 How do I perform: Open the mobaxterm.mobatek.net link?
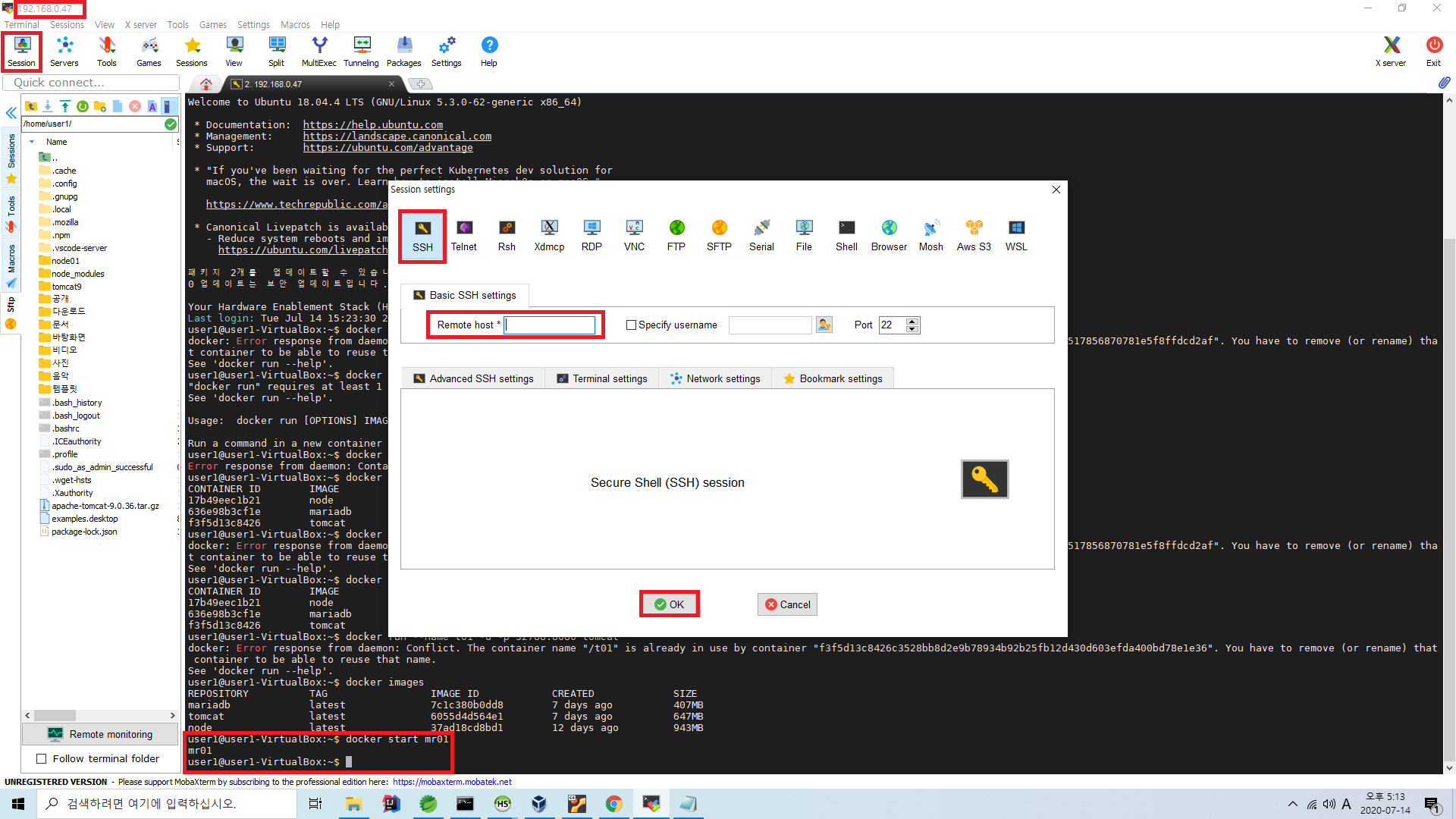pyautogui.click(x=452, y=782)
